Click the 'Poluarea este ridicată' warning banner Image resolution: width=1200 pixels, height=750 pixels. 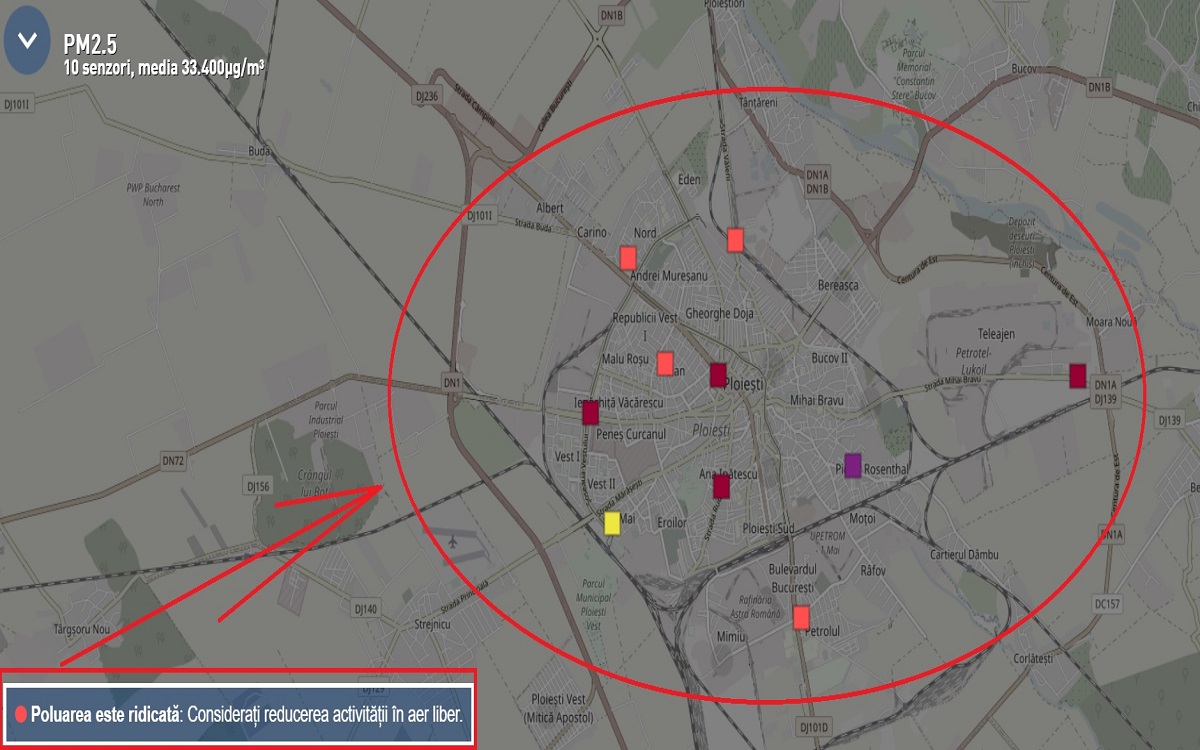pos(238,714)
